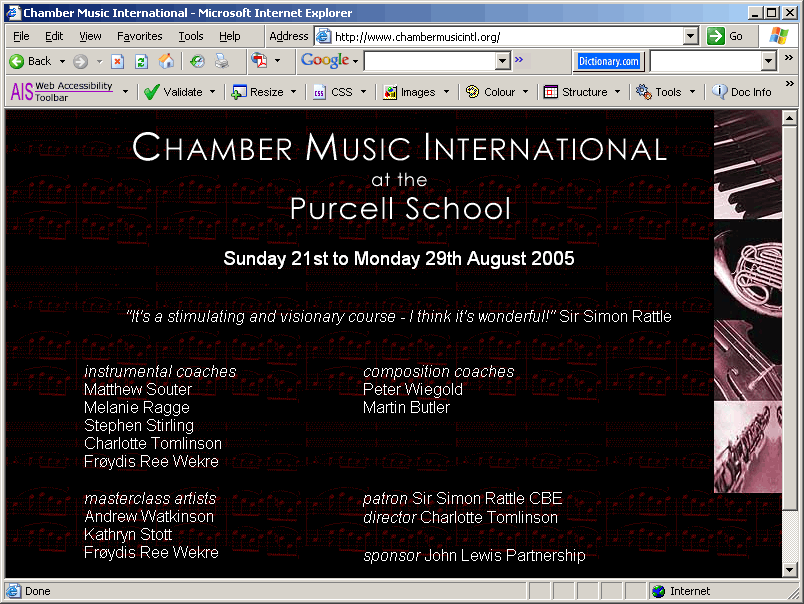This screenshot has height=604, width=804.
Task: Click the violin thumbnail image
Action: tap(748, 361)
